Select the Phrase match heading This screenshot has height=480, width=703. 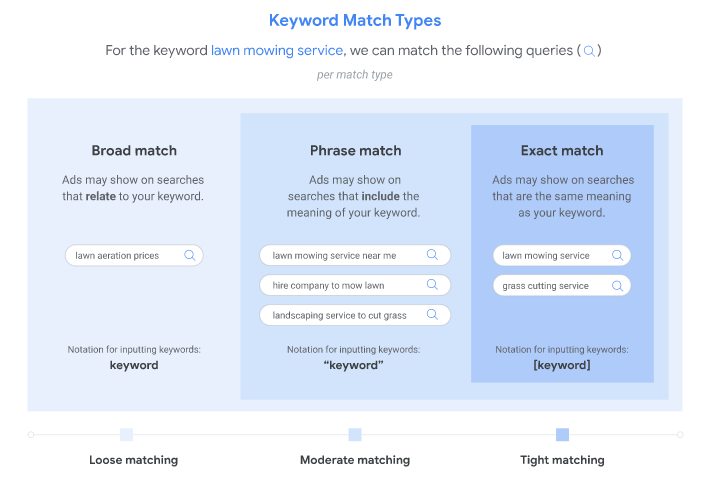point(355,151)
